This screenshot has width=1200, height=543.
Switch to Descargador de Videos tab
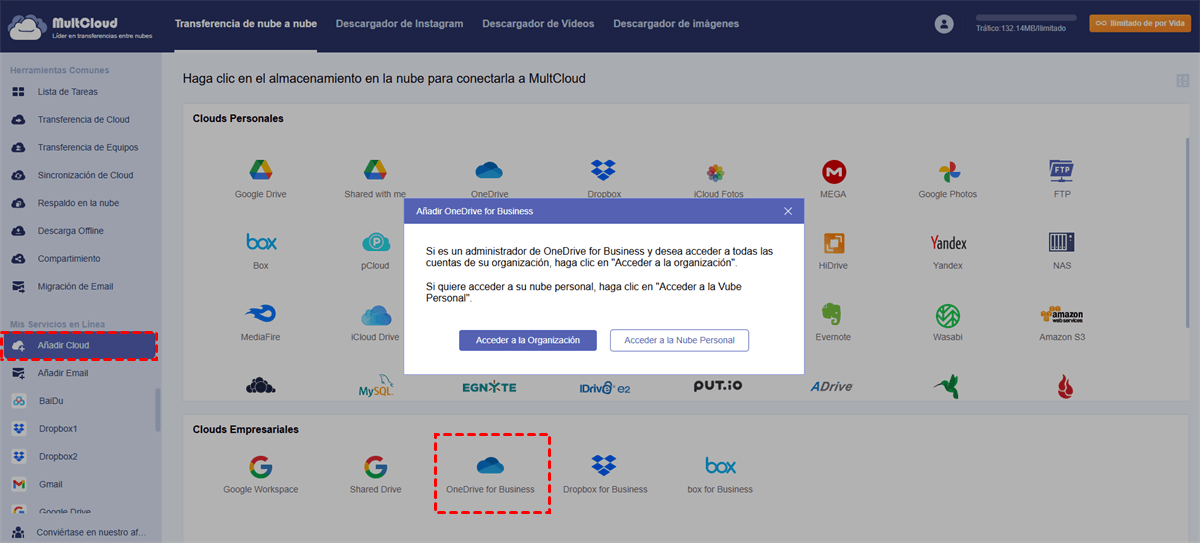[x=538, y=23]
